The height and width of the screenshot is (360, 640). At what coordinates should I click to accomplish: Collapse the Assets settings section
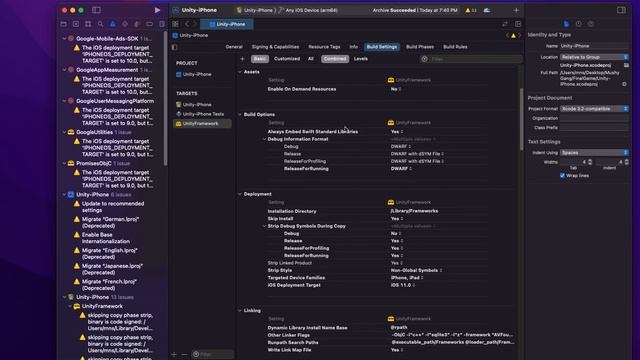pos(240,72)
